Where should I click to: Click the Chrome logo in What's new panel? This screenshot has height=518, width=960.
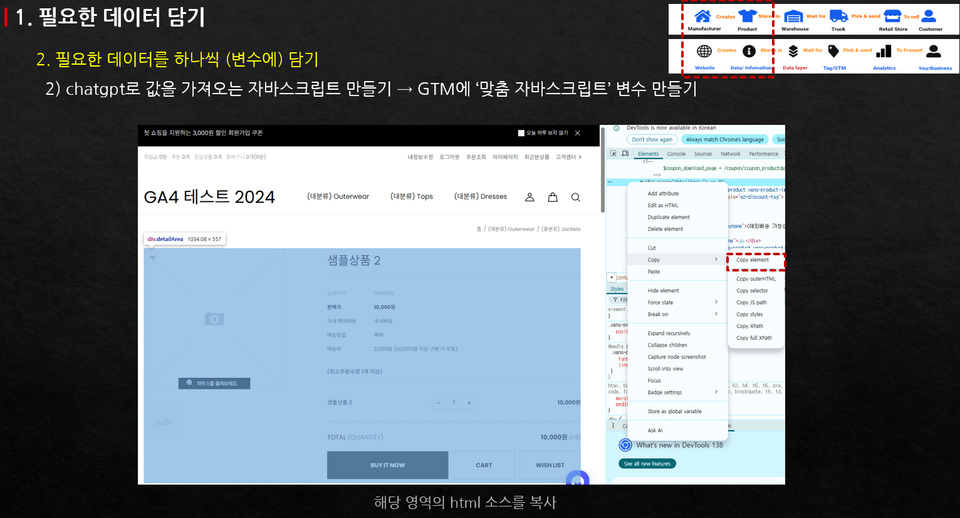click(x=625, y=445)
